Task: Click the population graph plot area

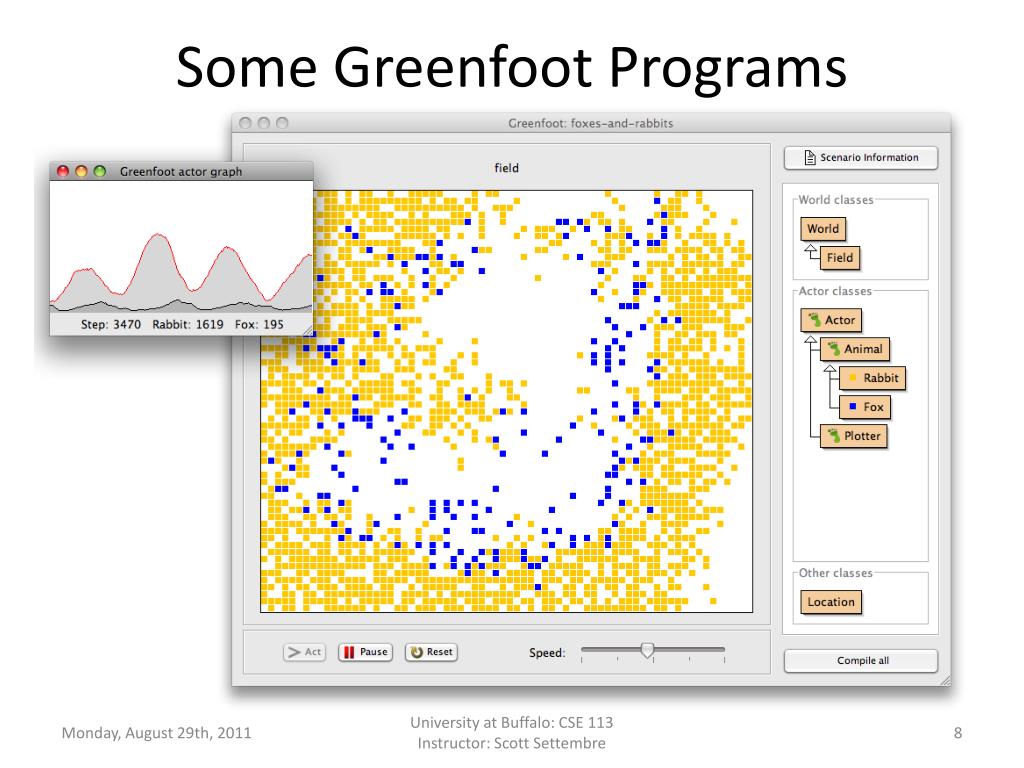Action: click(182, 246)
